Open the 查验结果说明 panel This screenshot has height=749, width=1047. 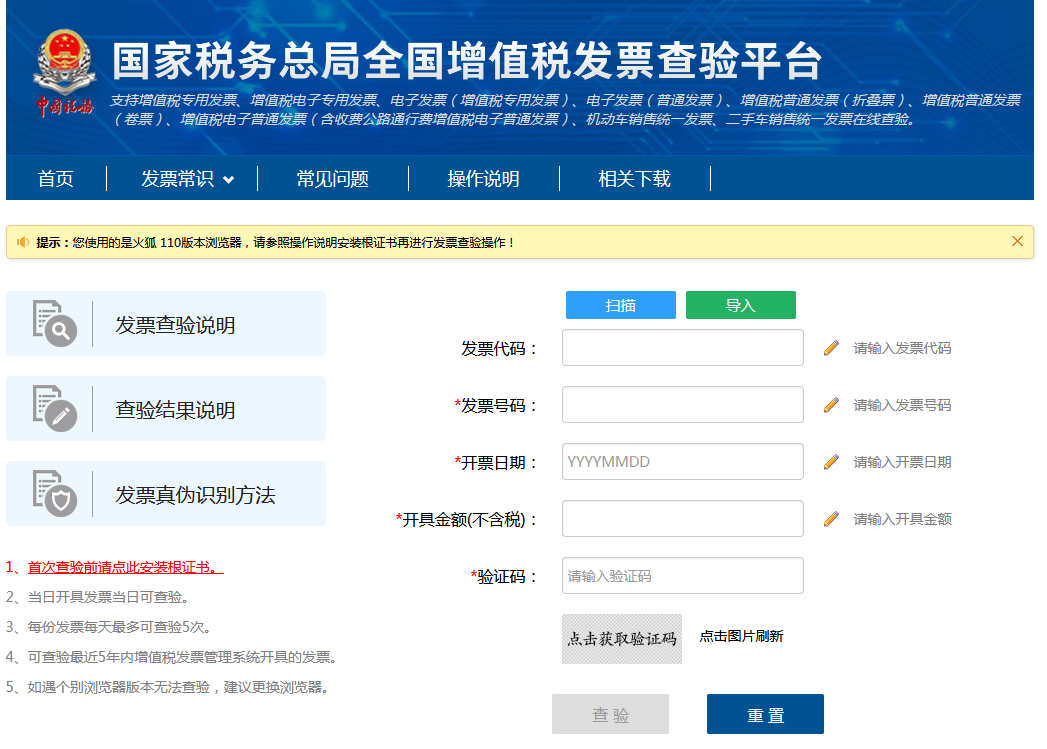click(166, 409)
